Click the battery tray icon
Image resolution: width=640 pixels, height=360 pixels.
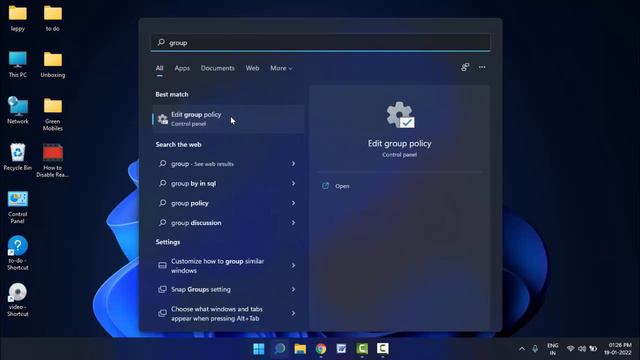593,349
